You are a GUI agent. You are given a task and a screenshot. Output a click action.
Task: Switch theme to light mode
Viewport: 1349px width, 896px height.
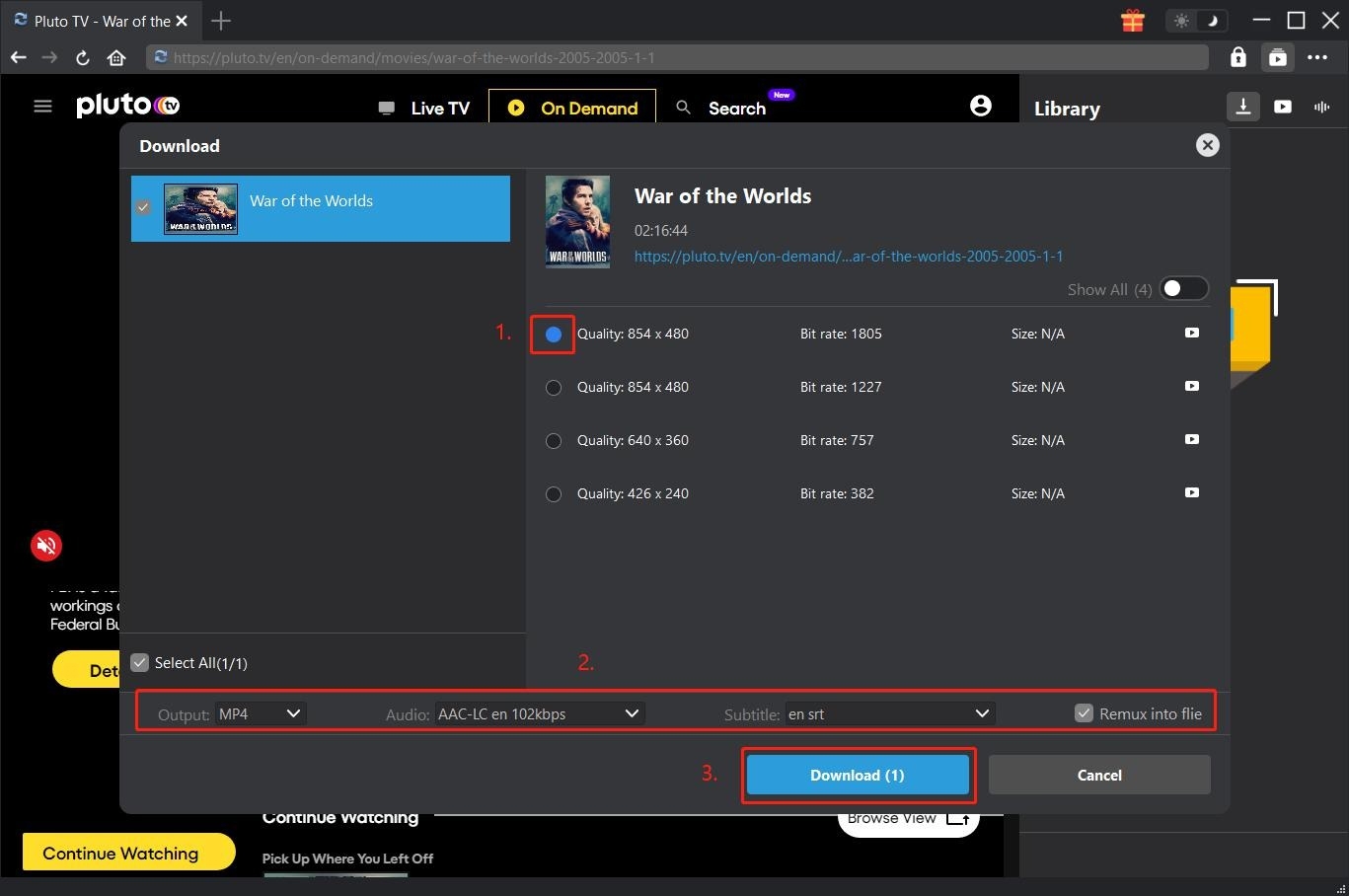1181,20
